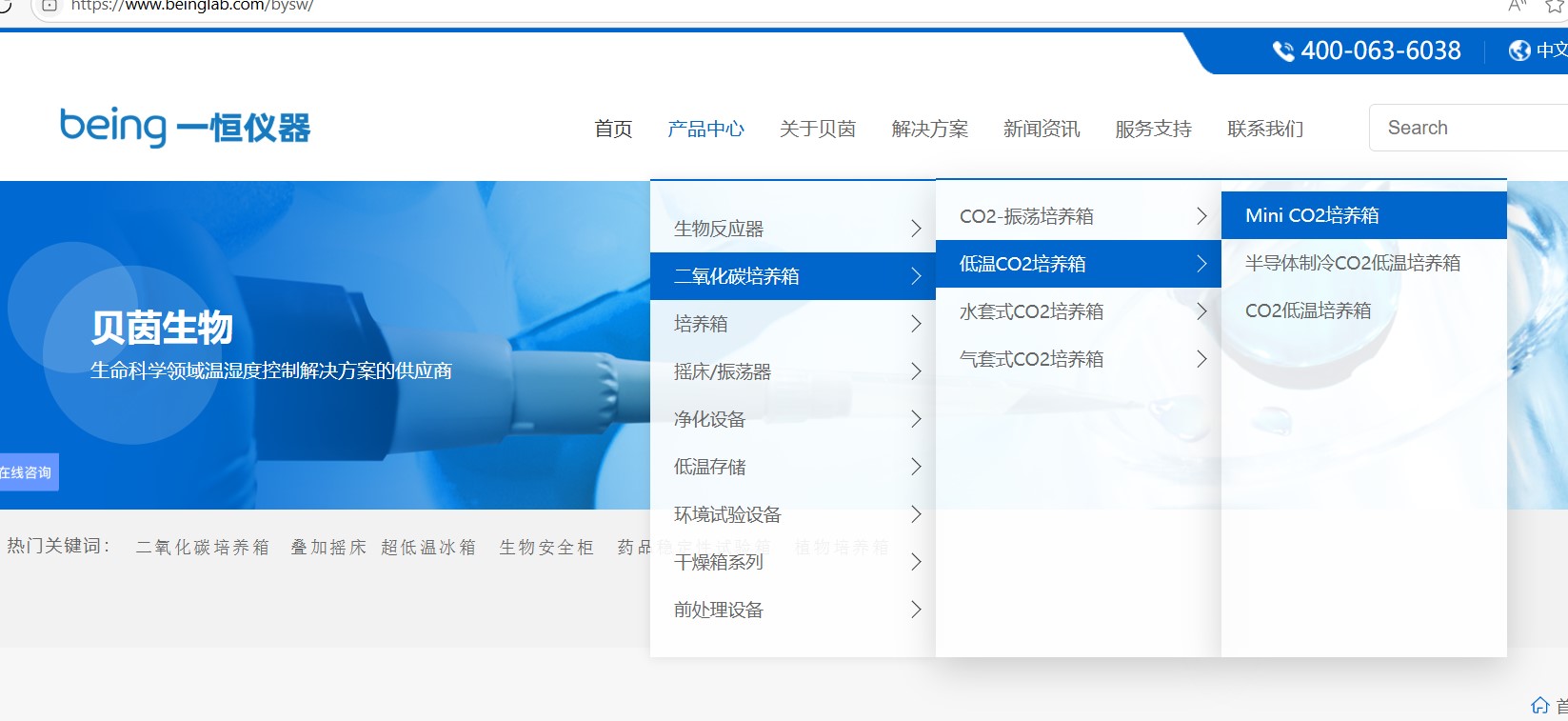Select 摇床/振荡器 category in menu
1568x721 pixels.
pos(723,371)
